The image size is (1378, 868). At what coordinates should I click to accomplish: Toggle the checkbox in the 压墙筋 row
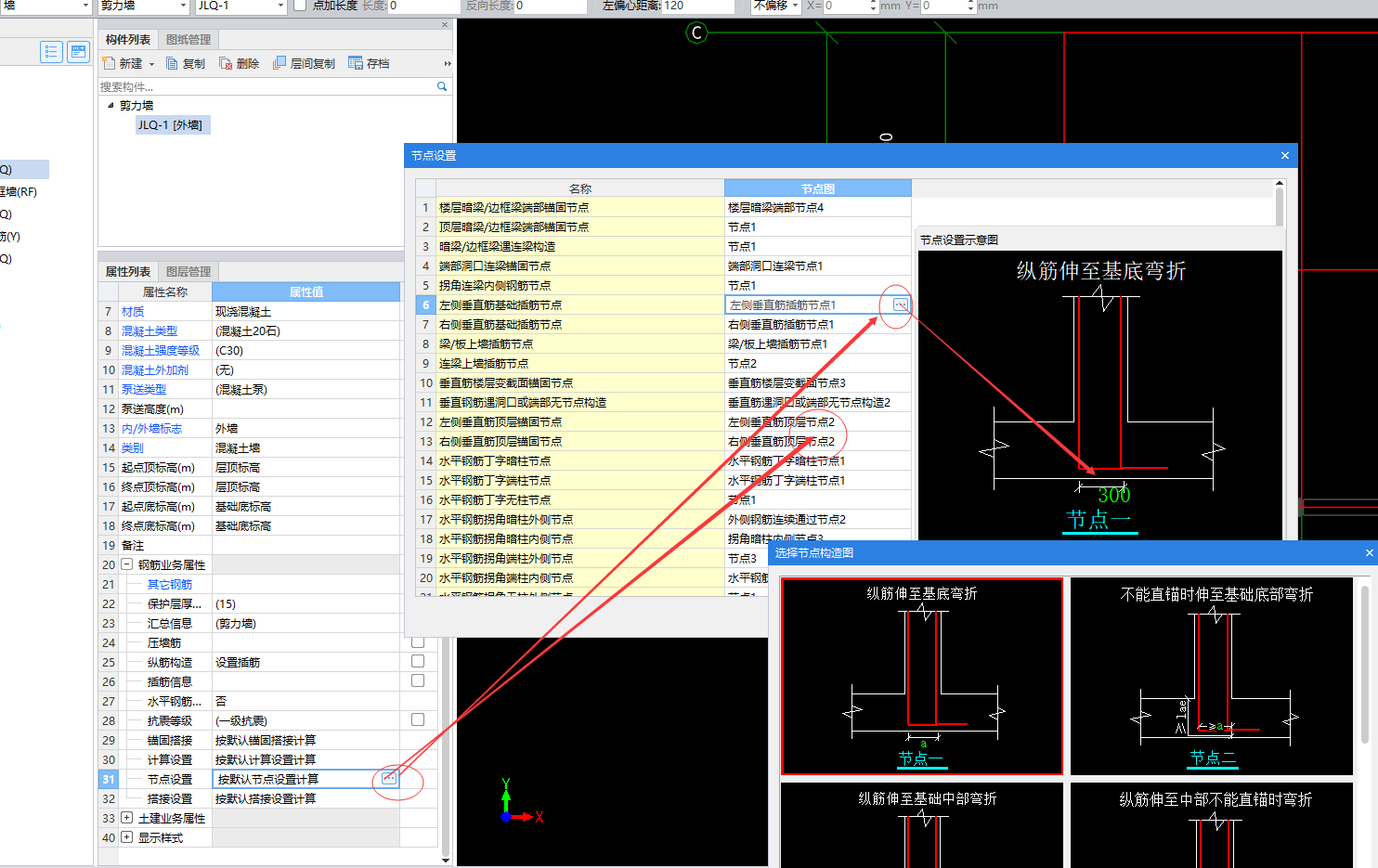[x=418, y=641]
